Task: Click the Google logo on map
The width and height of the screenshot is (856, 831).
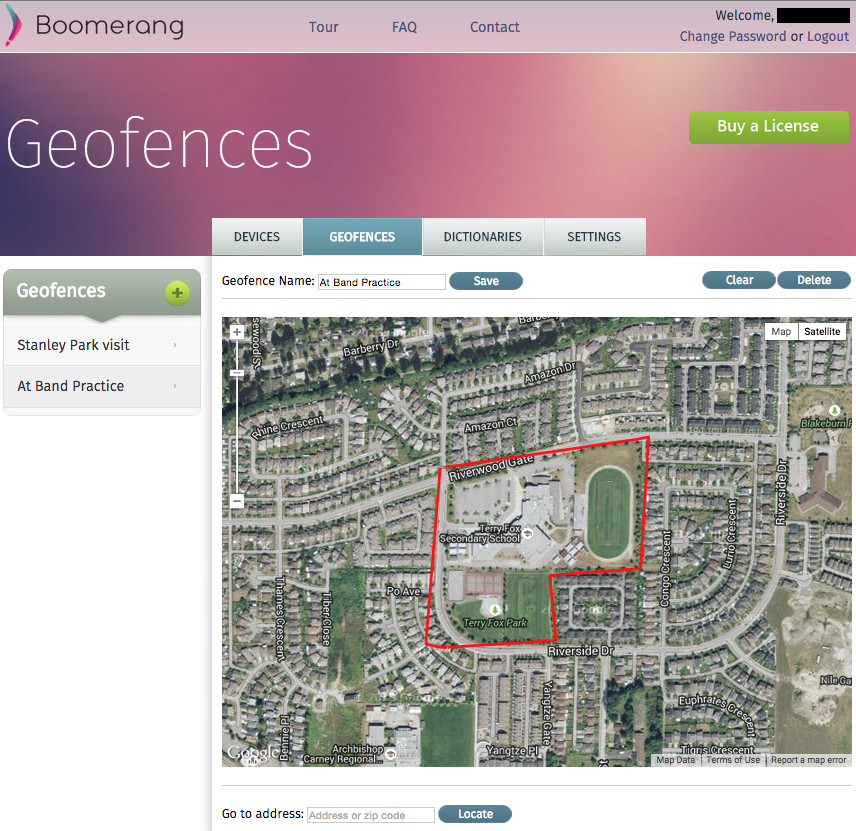Action: [253, 753]
